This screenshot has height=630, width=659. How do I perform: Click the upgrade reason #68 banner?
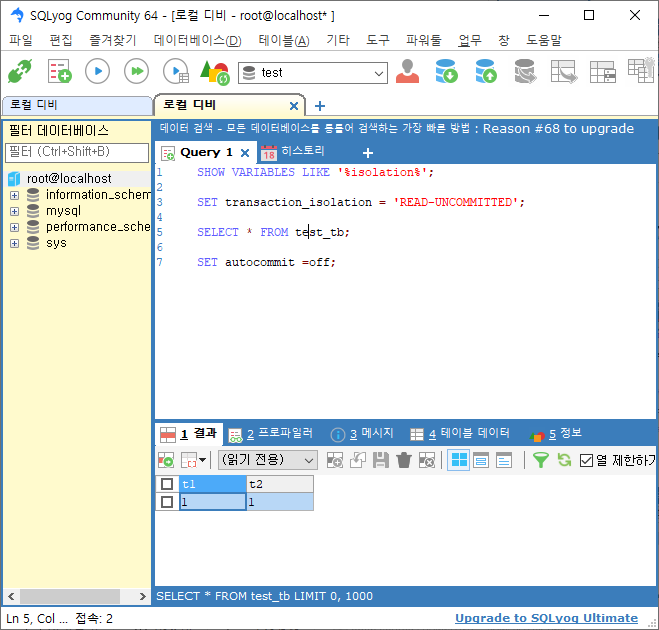(397, 129)
